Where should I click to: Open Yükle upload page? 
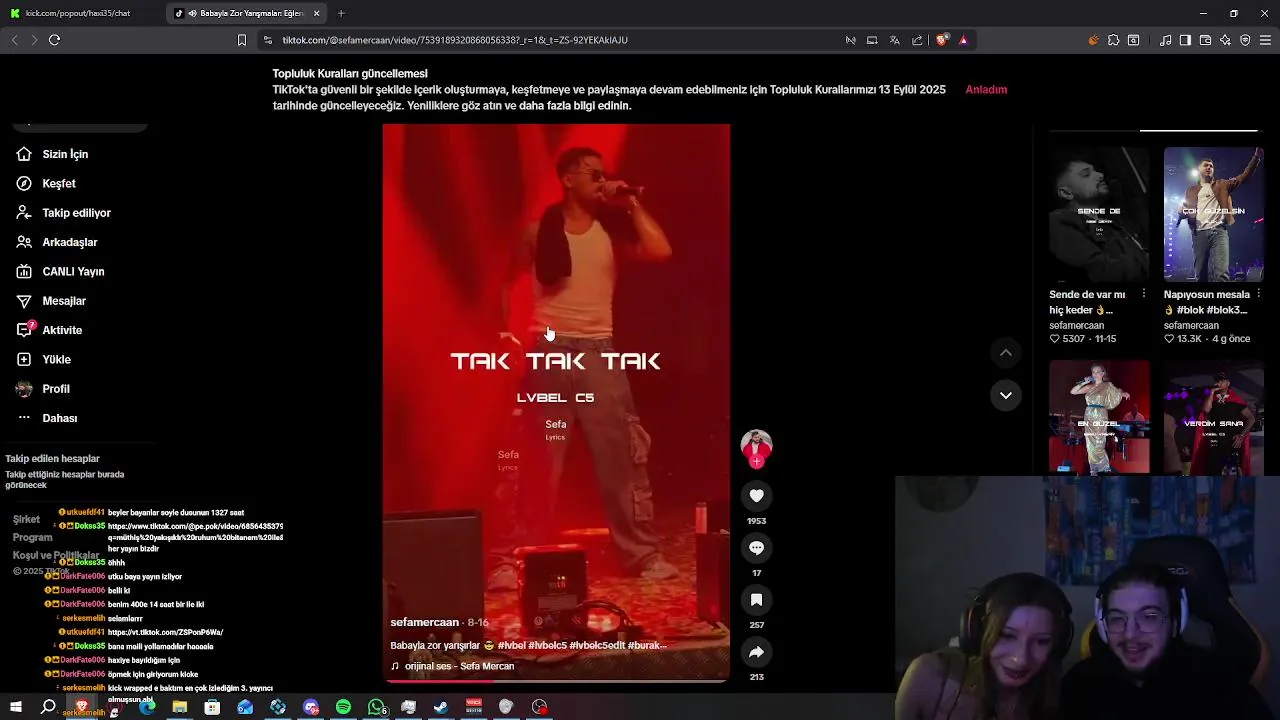(56, 359)
